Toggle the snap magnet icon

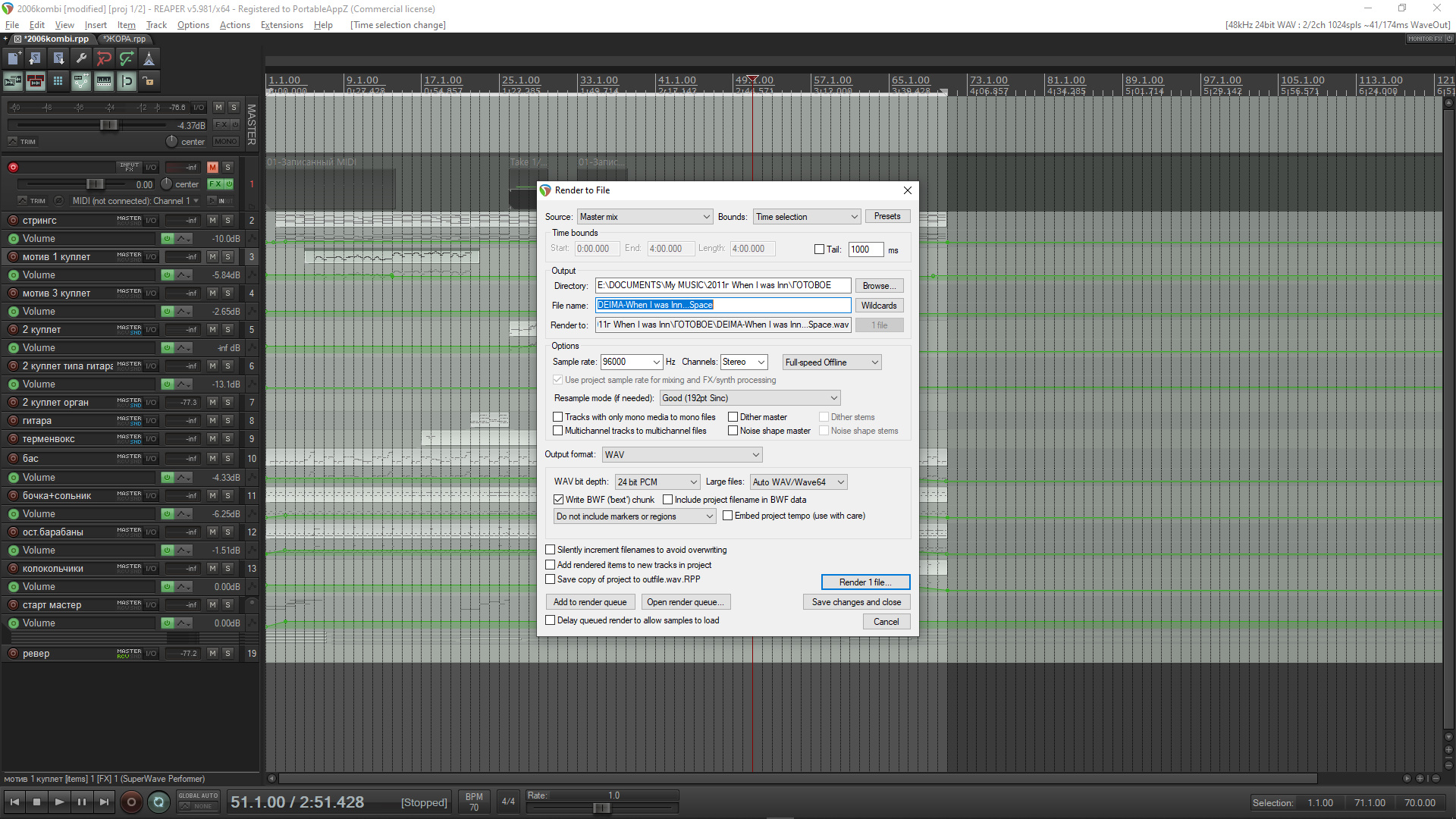click(127, 81)
